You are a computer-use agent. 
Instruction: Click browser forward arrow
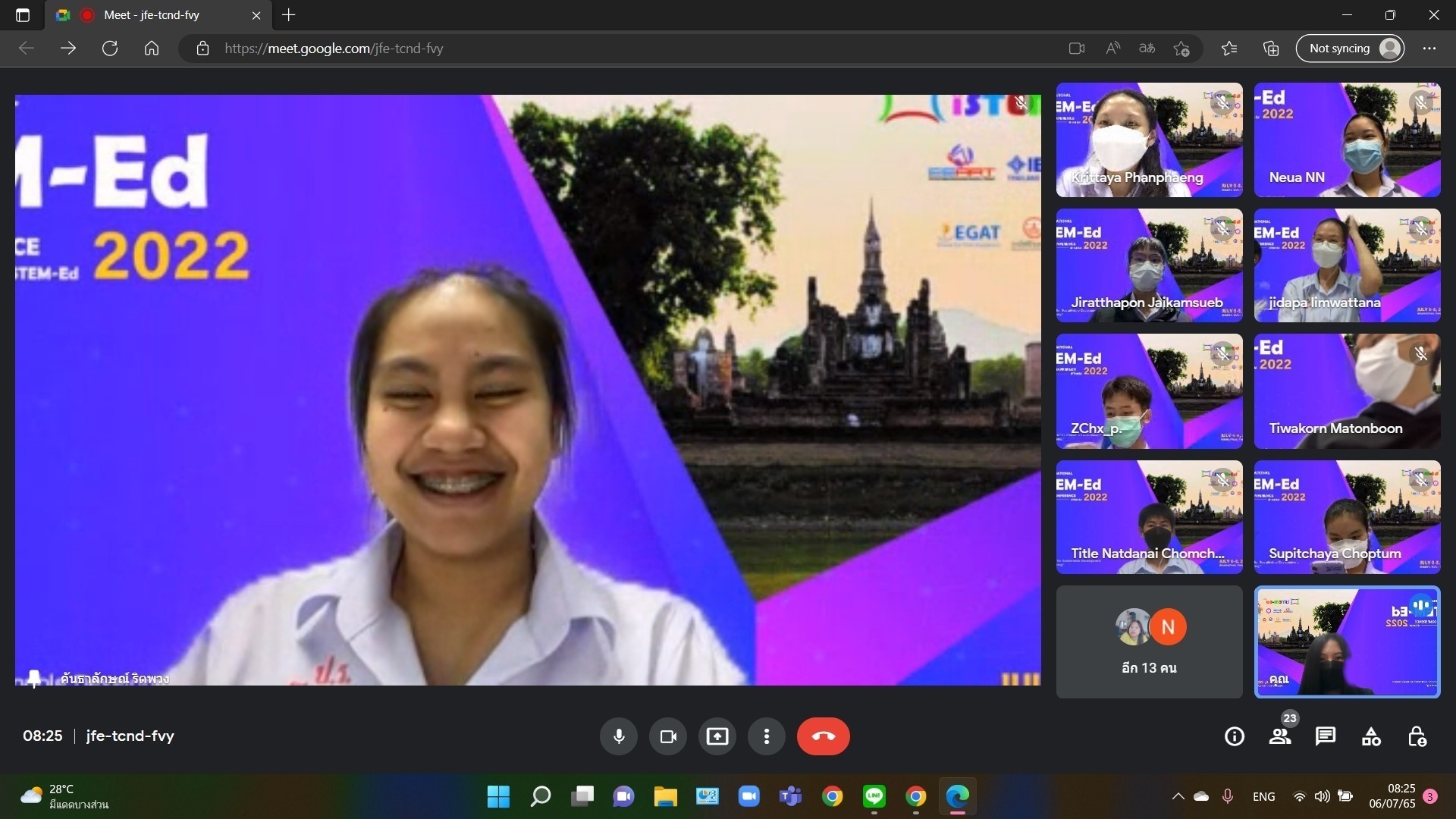pyautogui.click(x=68, y=49)
